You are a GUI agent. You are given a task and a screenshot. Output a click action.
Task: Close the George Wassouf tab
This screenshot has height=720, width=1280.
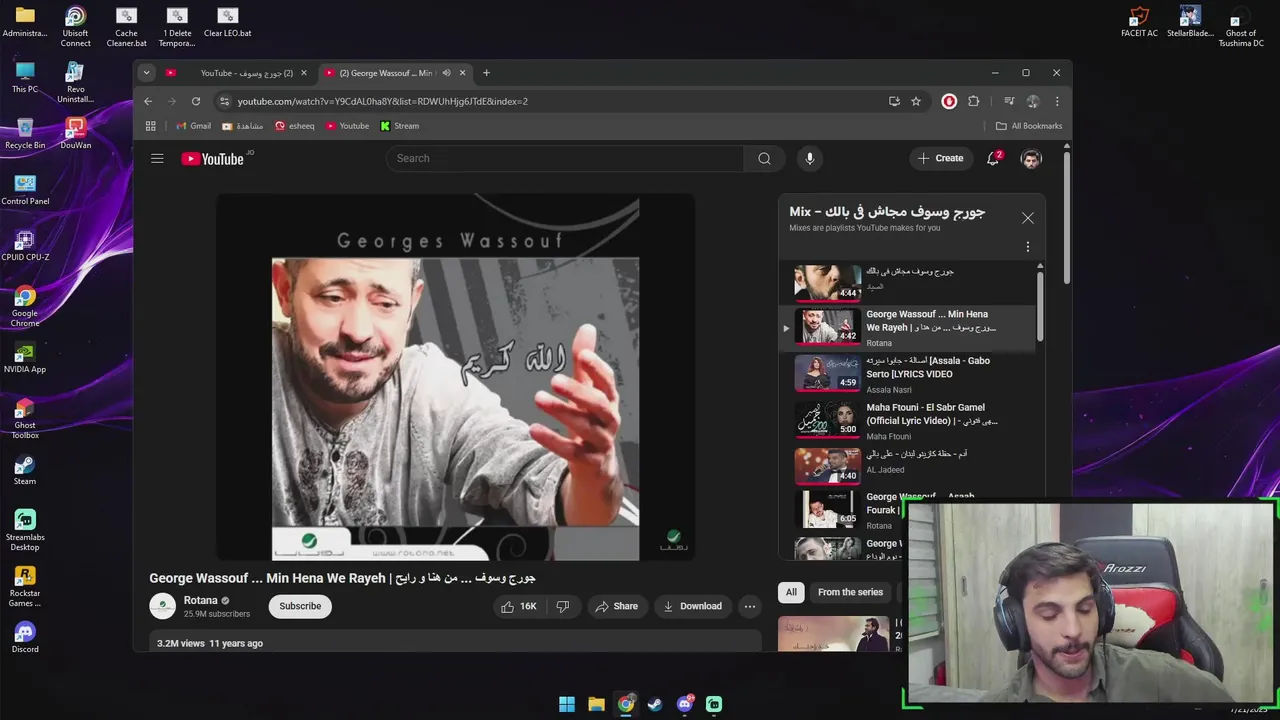462,73
